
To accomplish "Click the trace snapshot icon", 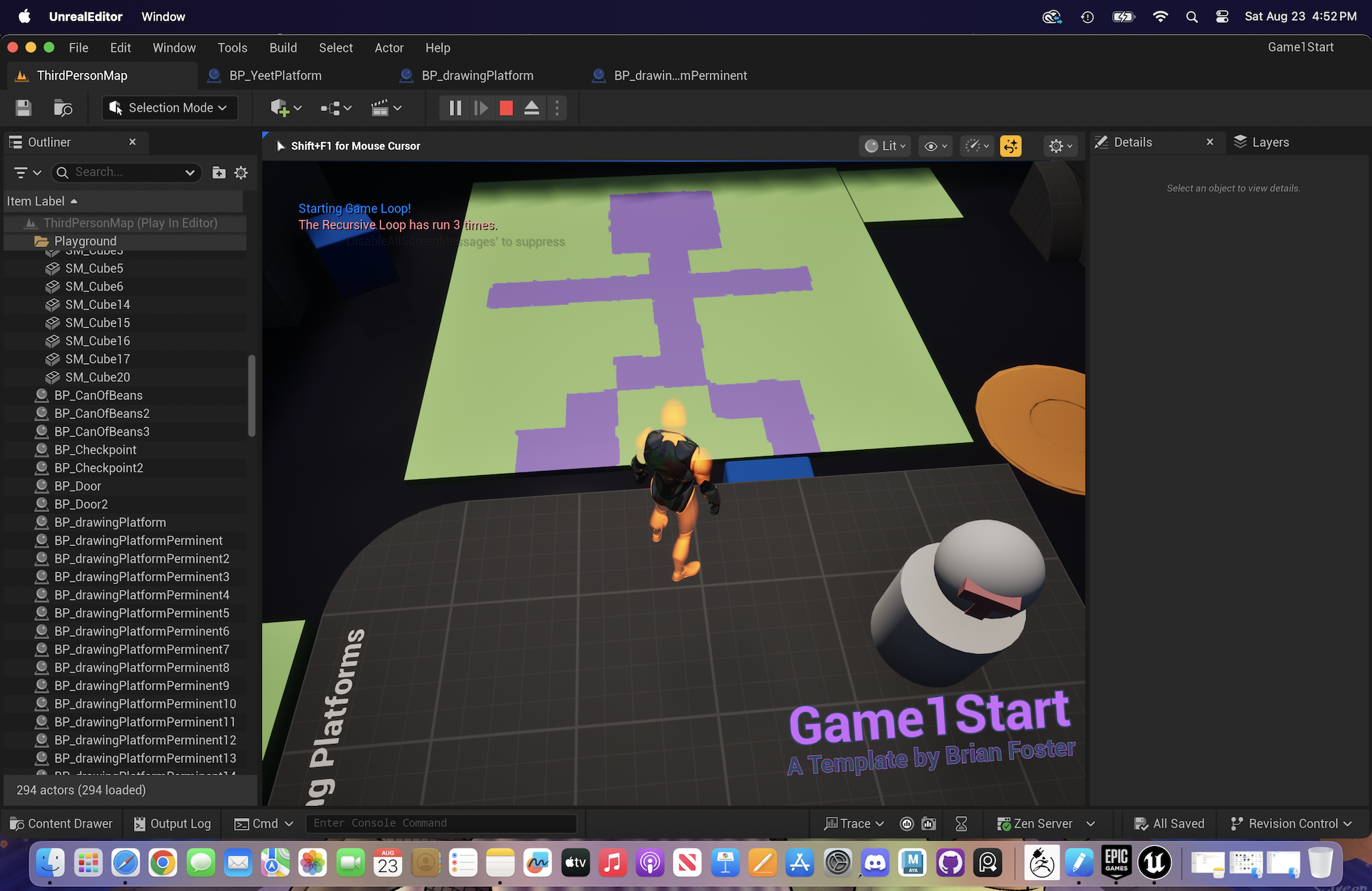I will [929, 824].
